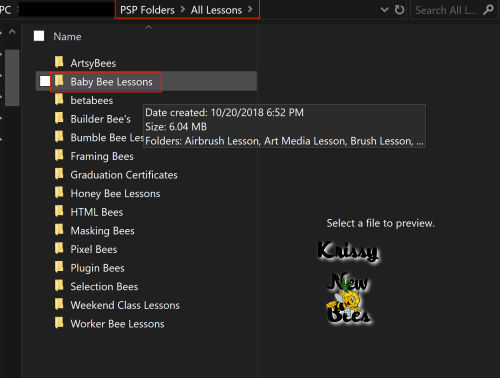Click the betabees folder icon
The image size is (500, 378).
coord(59,99)
